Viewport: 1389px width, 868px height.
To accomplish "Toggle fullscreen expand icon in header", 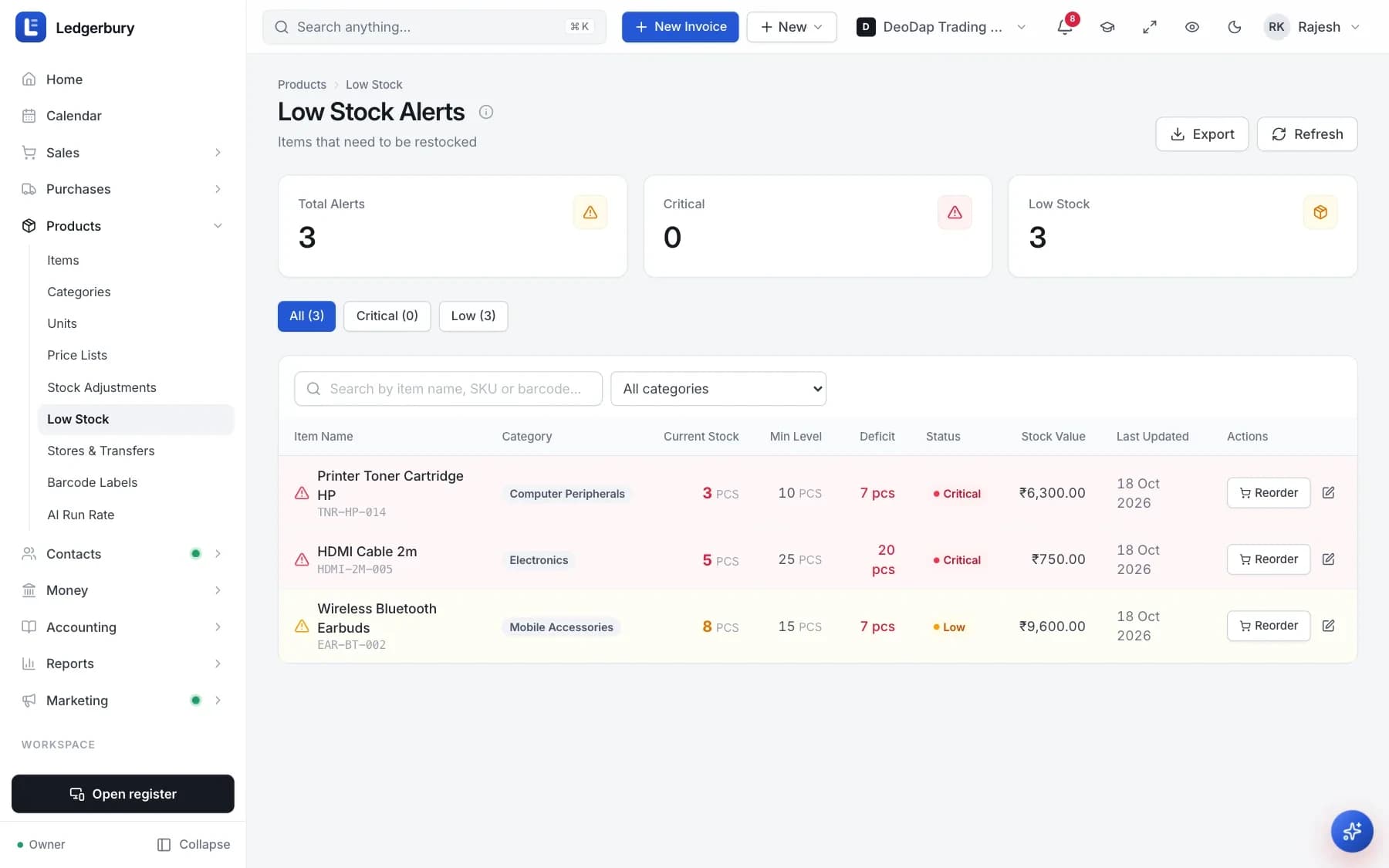I will coord(1150,27).
